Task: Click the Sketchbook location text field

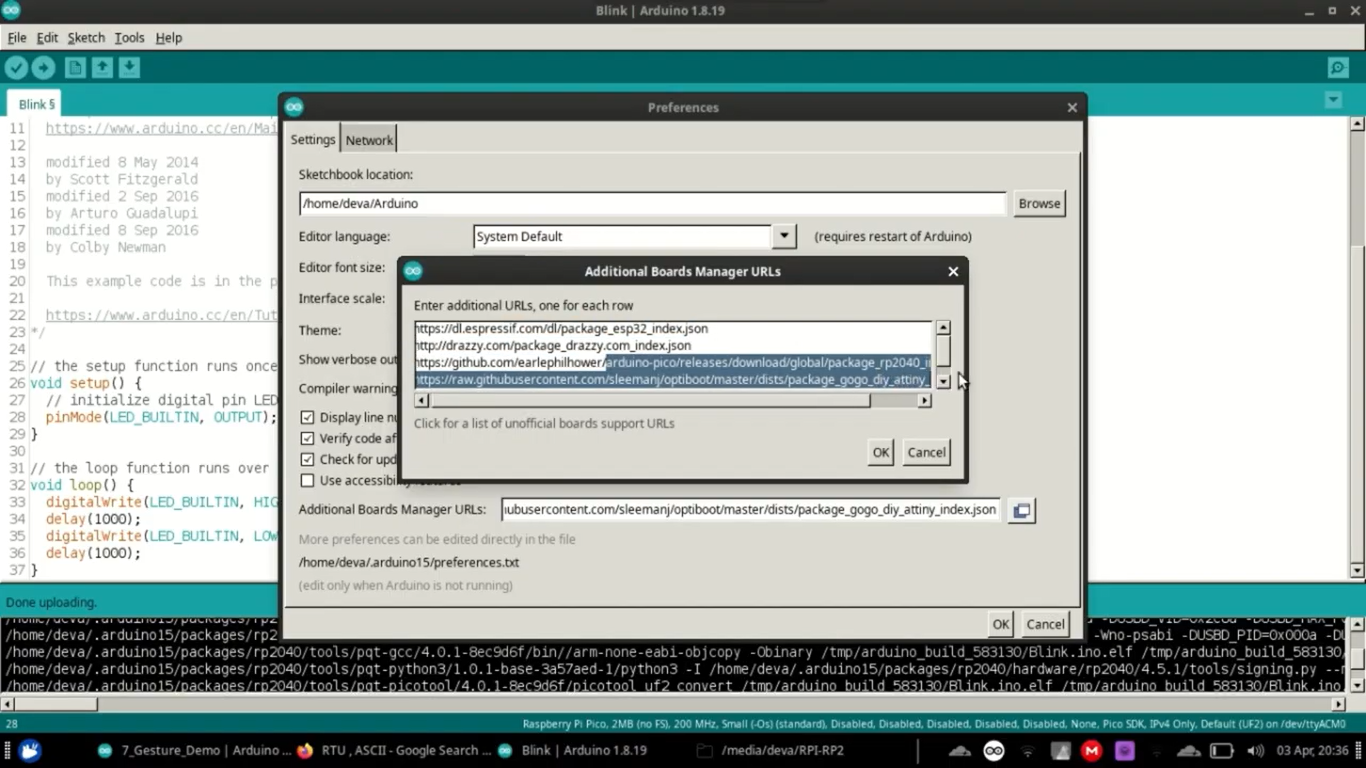Action: [x=652, y=203]
